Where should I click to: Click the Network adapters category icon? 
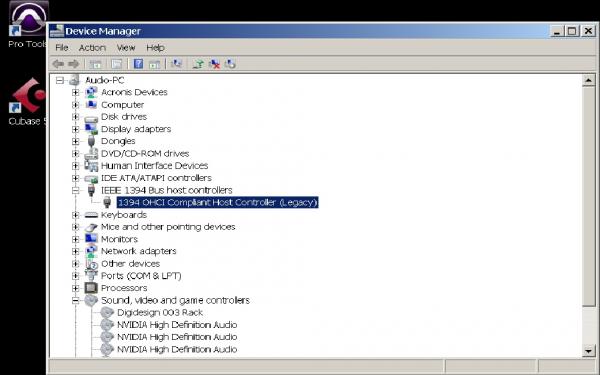pyautogui.click(x=91, y=251)
